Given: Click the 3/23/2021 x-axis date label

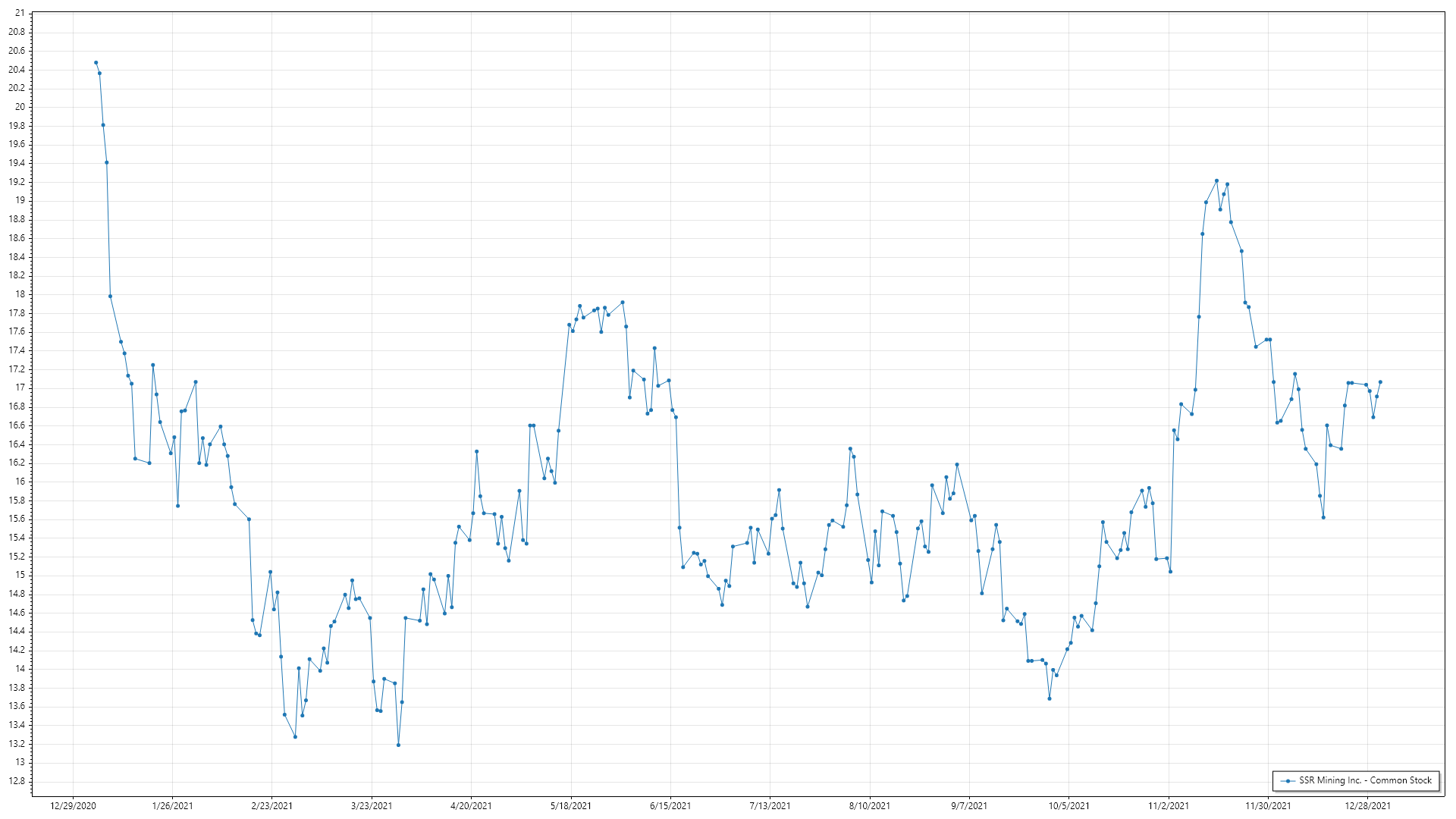Looking at the screenshot, I should coord(372,805).
